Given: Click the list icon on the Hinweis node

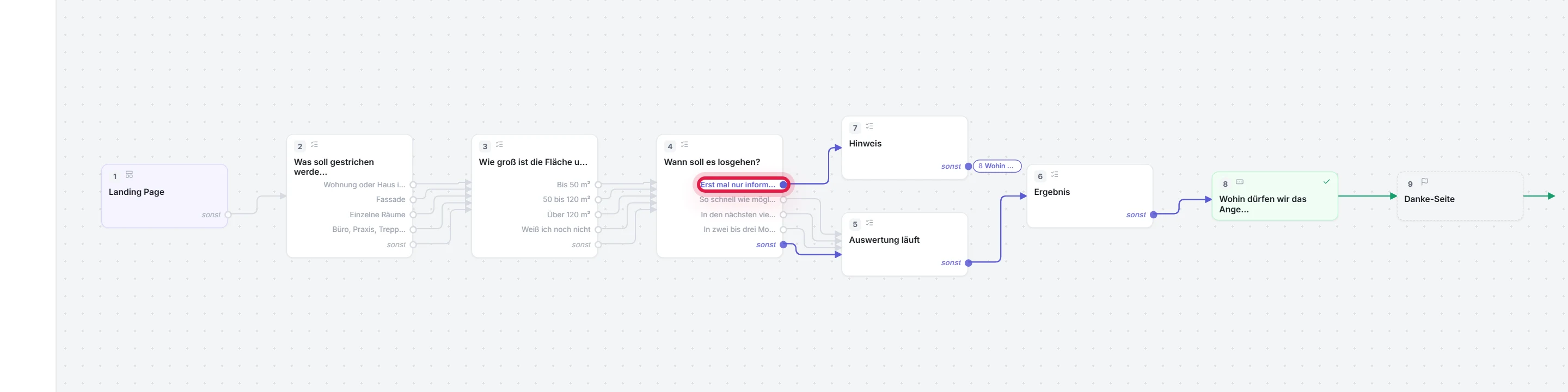Looking at the screenshot, I should tap(869, 127).
